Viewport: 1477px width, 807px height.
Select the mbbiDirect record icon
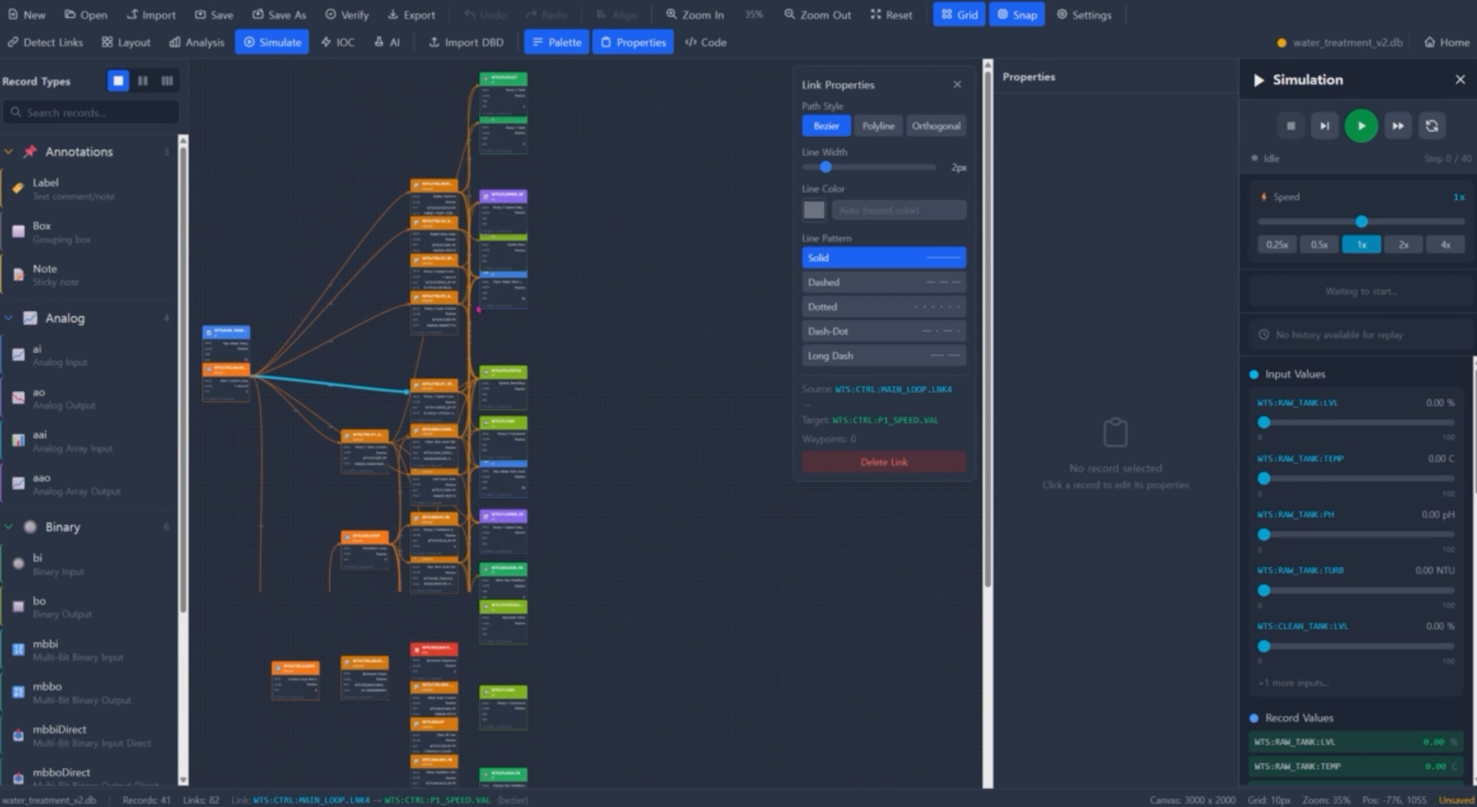[x=18, y=735]
